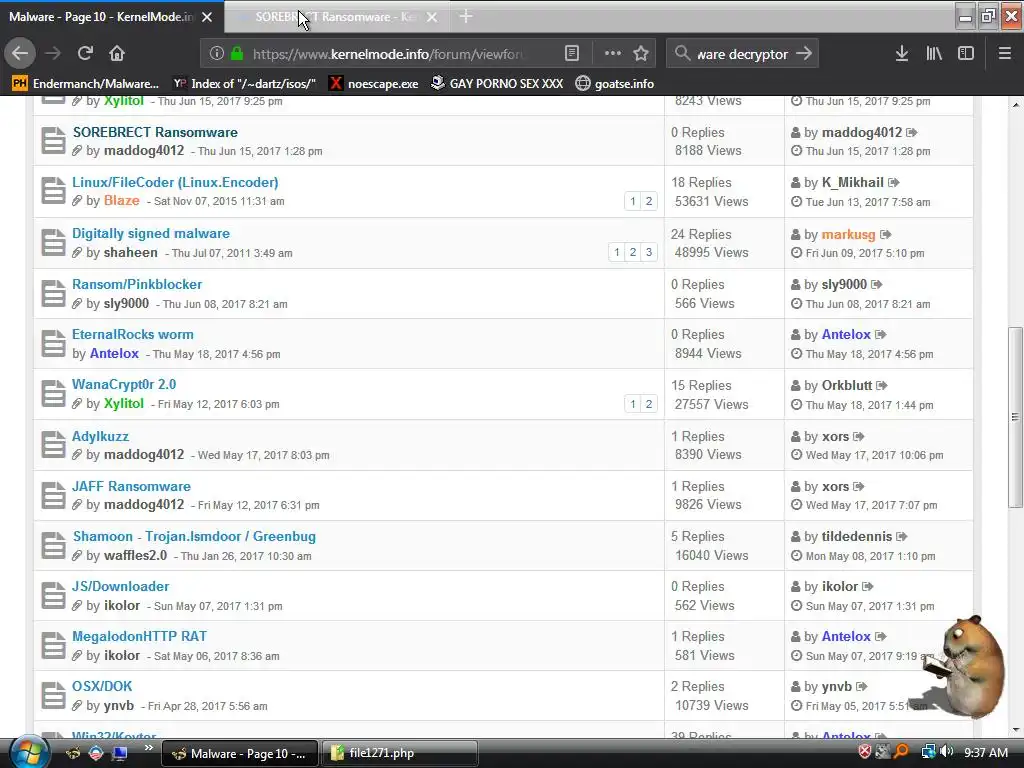Open WanaCrypt0r 2.0 topic
Image resolution: width=1024 pixels, height=768 pixels.
pyautogui.click(x=124, y=385)
